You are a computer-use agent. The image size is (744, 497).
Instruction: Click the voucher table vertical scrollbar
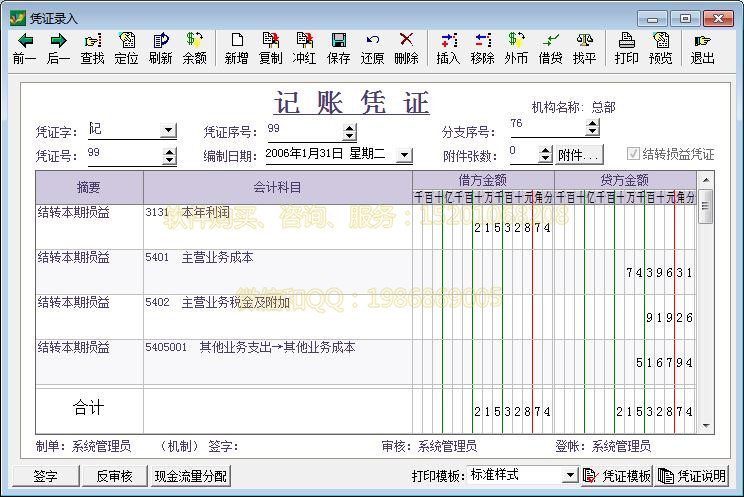click(x=705, y=300)
